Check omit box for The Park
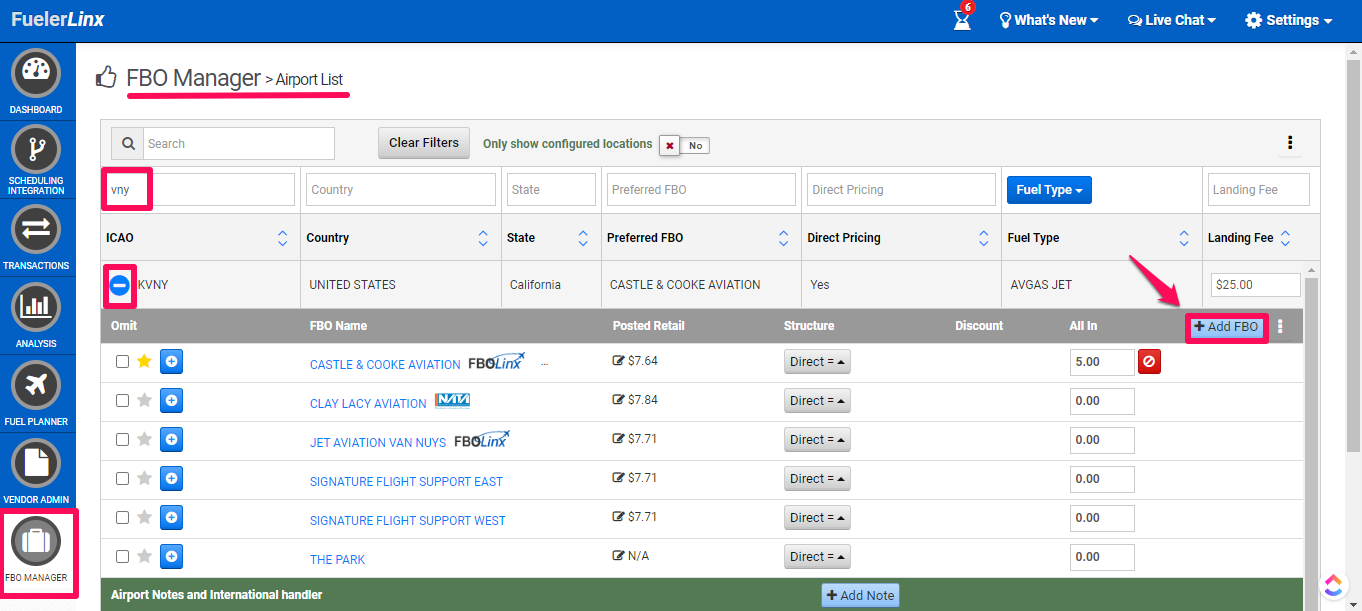1362x611 pixels. pyautogui.click(x=122, y=556)
